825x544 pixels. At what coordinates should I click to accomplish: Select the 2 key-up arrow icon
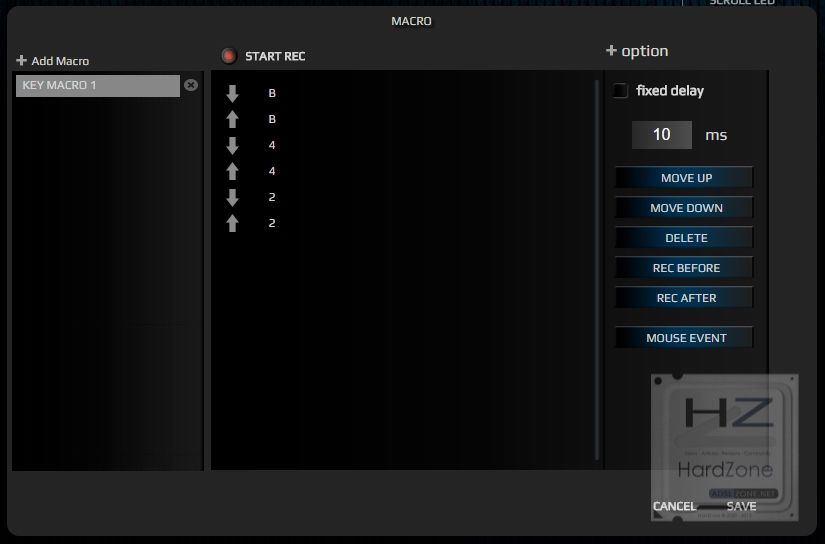(x=233, y=223)
